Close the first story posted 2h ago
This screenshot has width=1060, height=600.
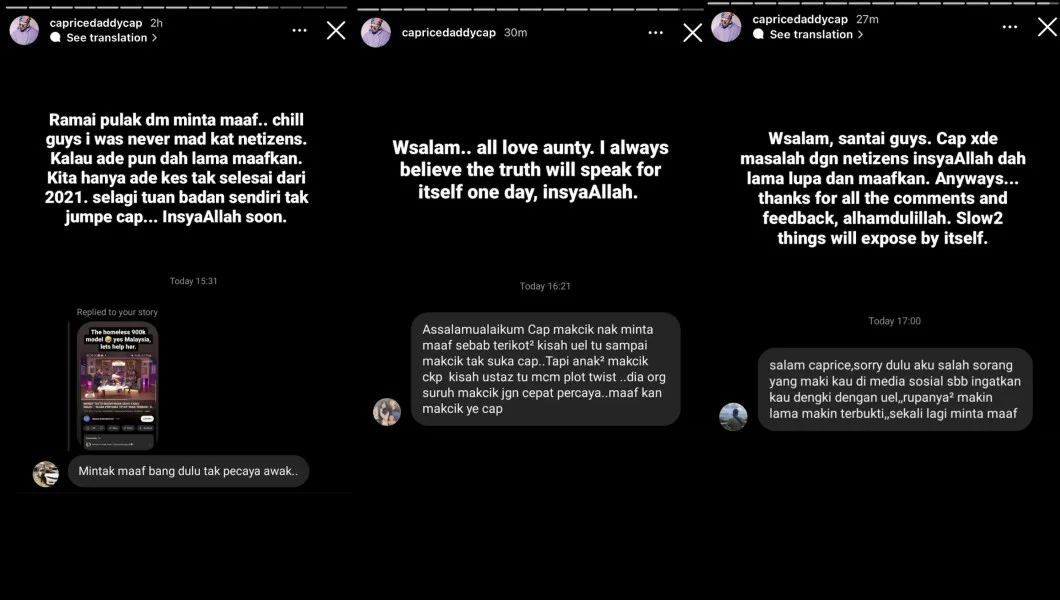pyautogui.click(x=336, y=30)
